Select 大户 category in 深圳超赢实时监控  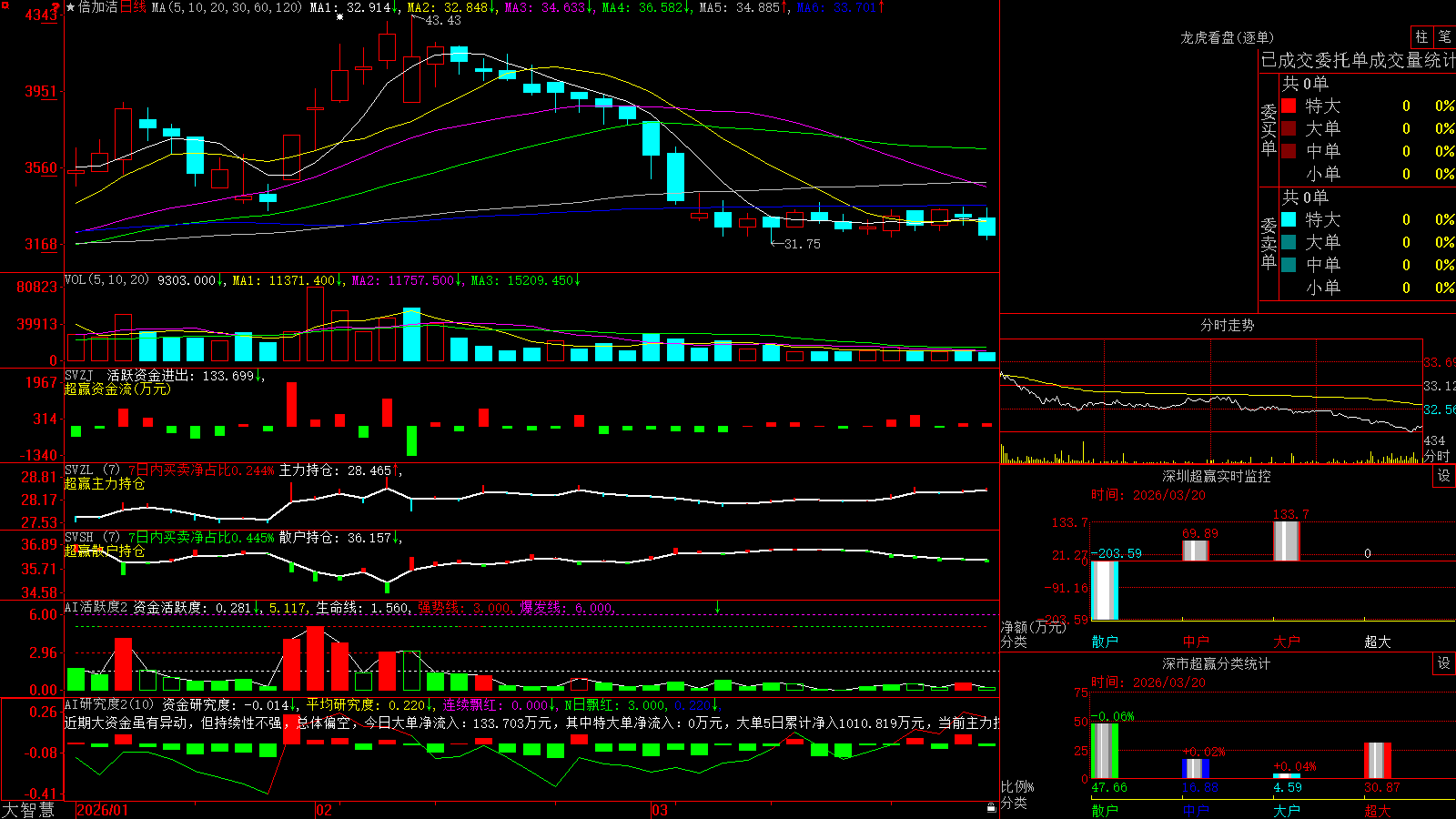point(1287,642)
